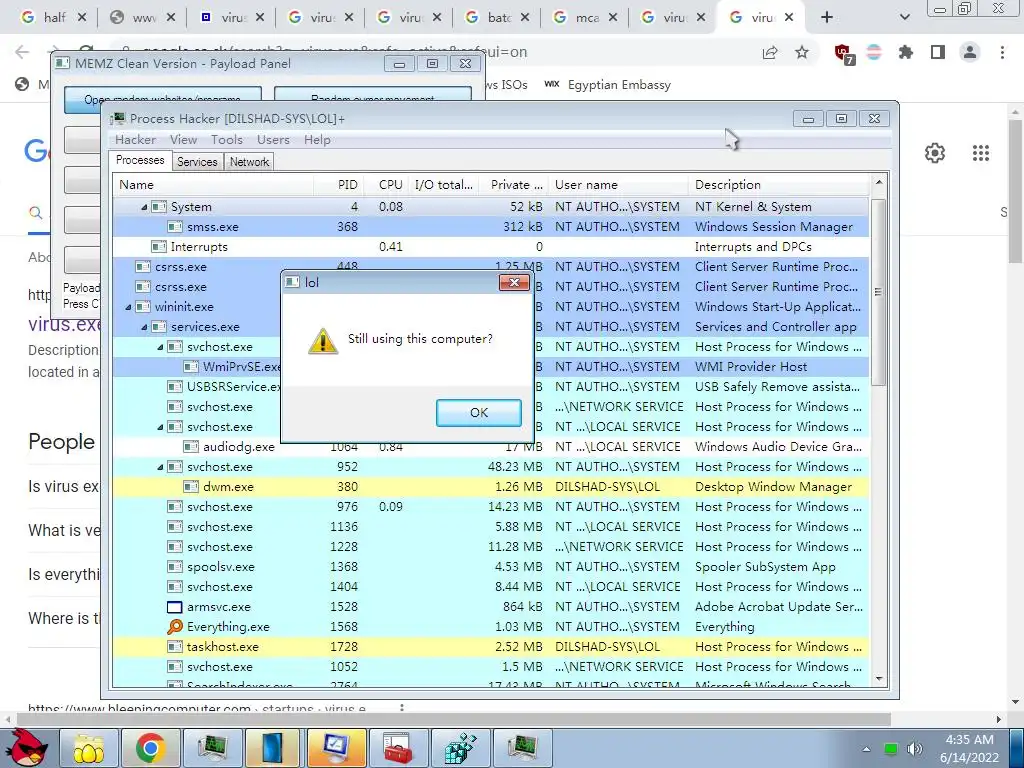This screenshot has height=768, width=1024.
Task: Sort by the User name column header
Action: pos(618,185)
